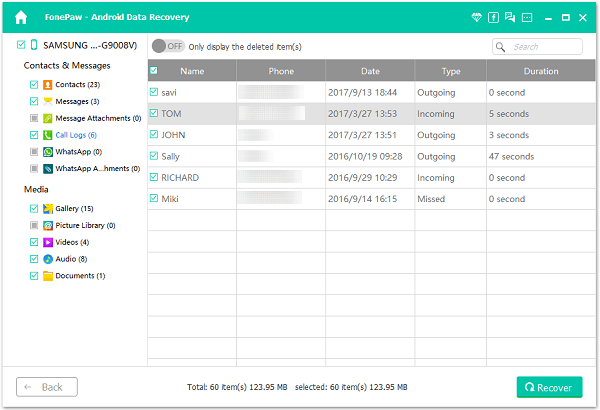600x410 pixels.
Task: Uncheck the SAMSUNG device checkbox
Action: pos(21,45)
